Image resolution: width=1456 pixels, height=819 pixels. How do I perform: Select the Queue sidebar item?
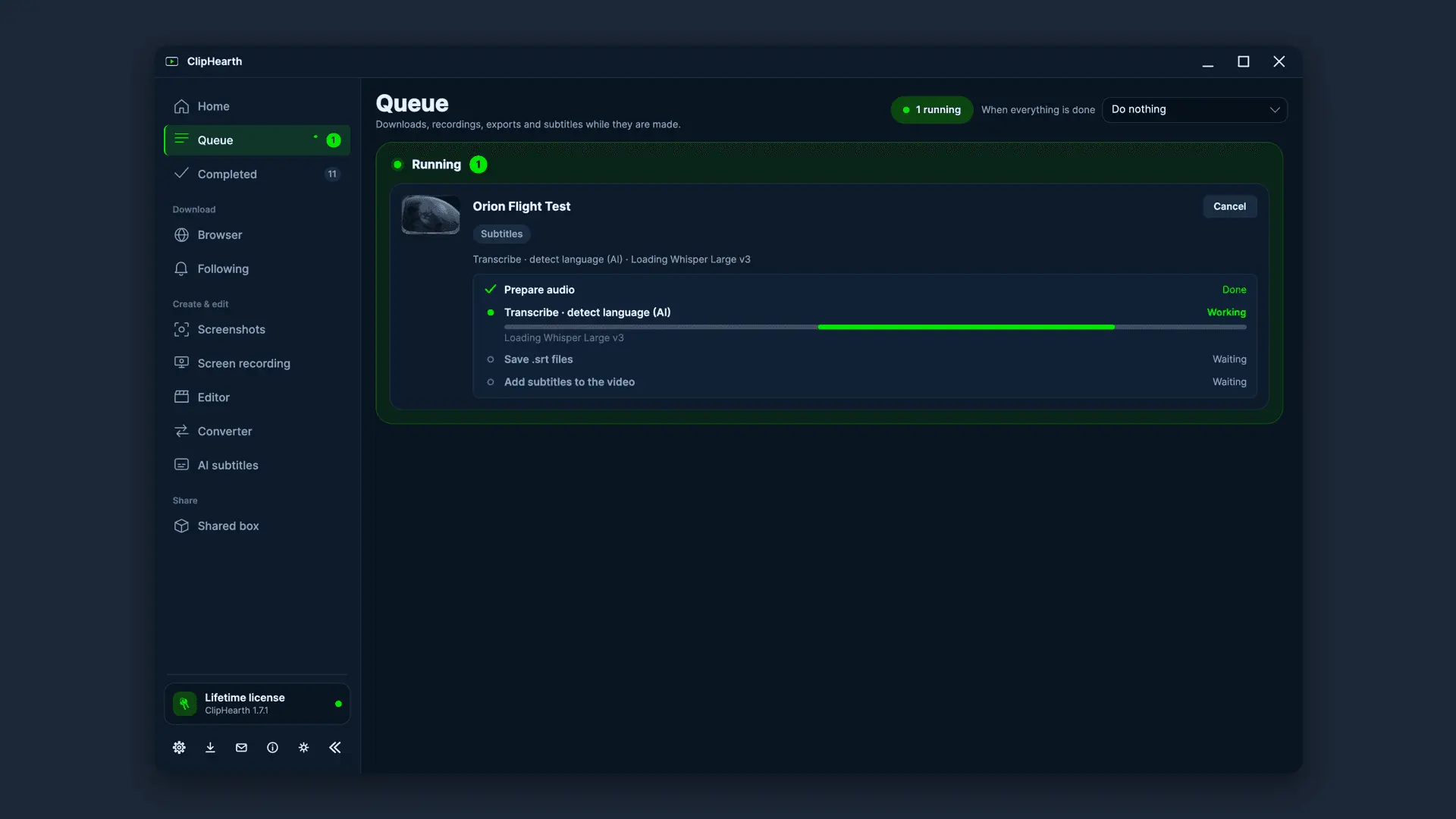(x=257, y=140)
